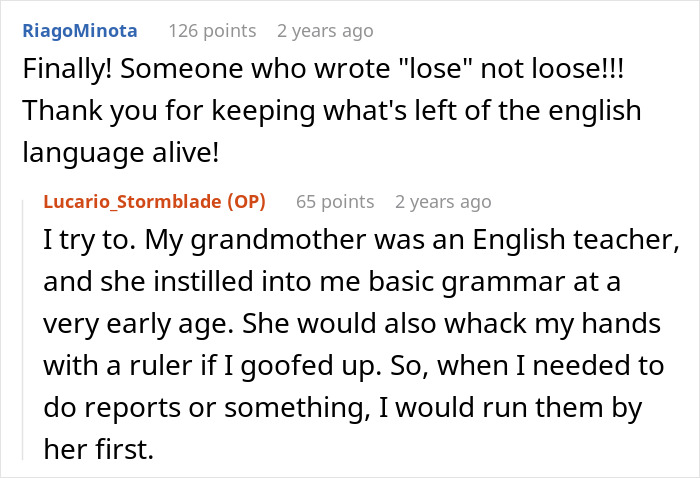
Task: Click the 65 points score
Action: 335,202
